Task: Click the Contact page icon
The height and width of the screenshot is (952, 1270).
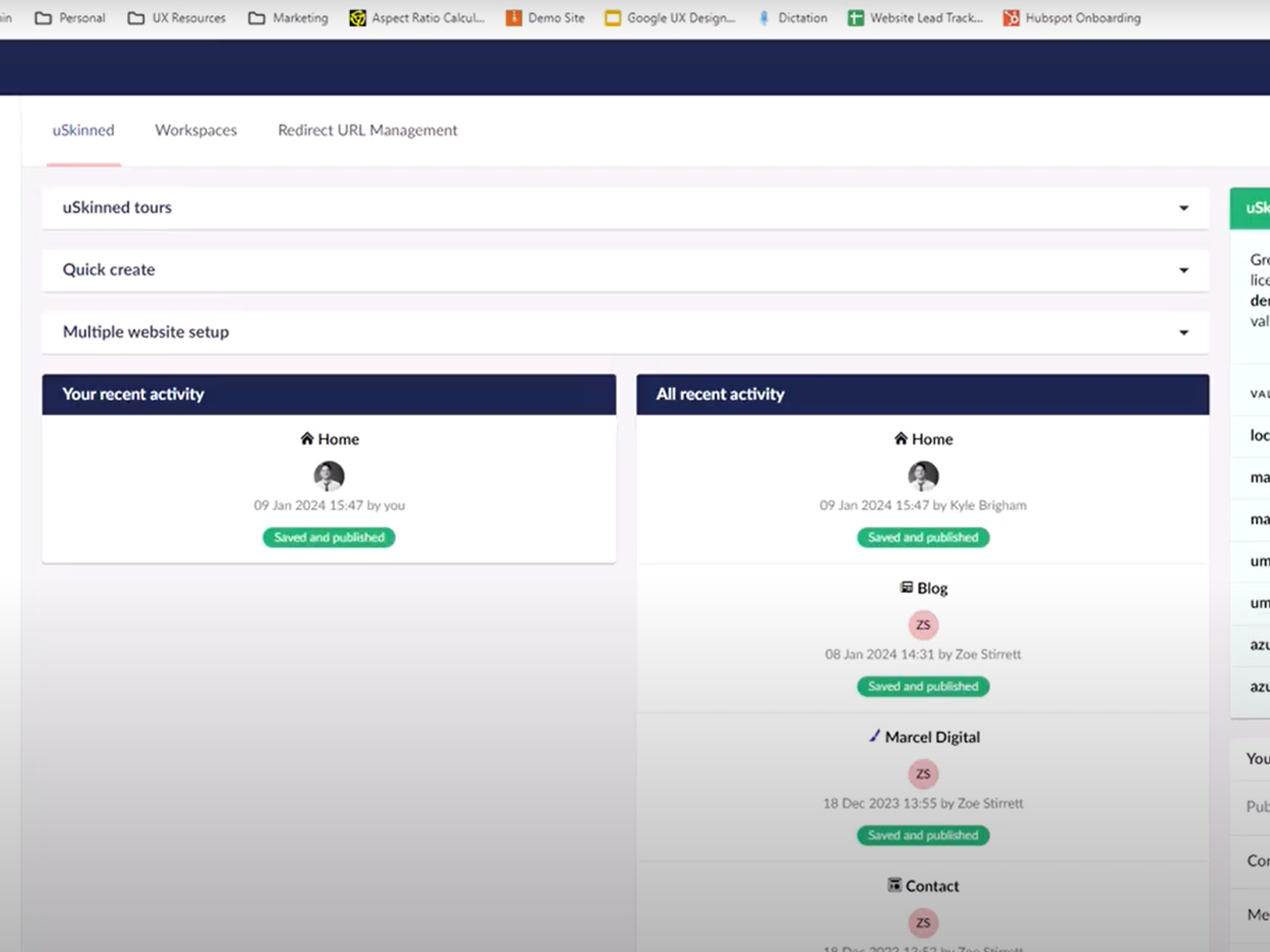Action: [895, 885]
